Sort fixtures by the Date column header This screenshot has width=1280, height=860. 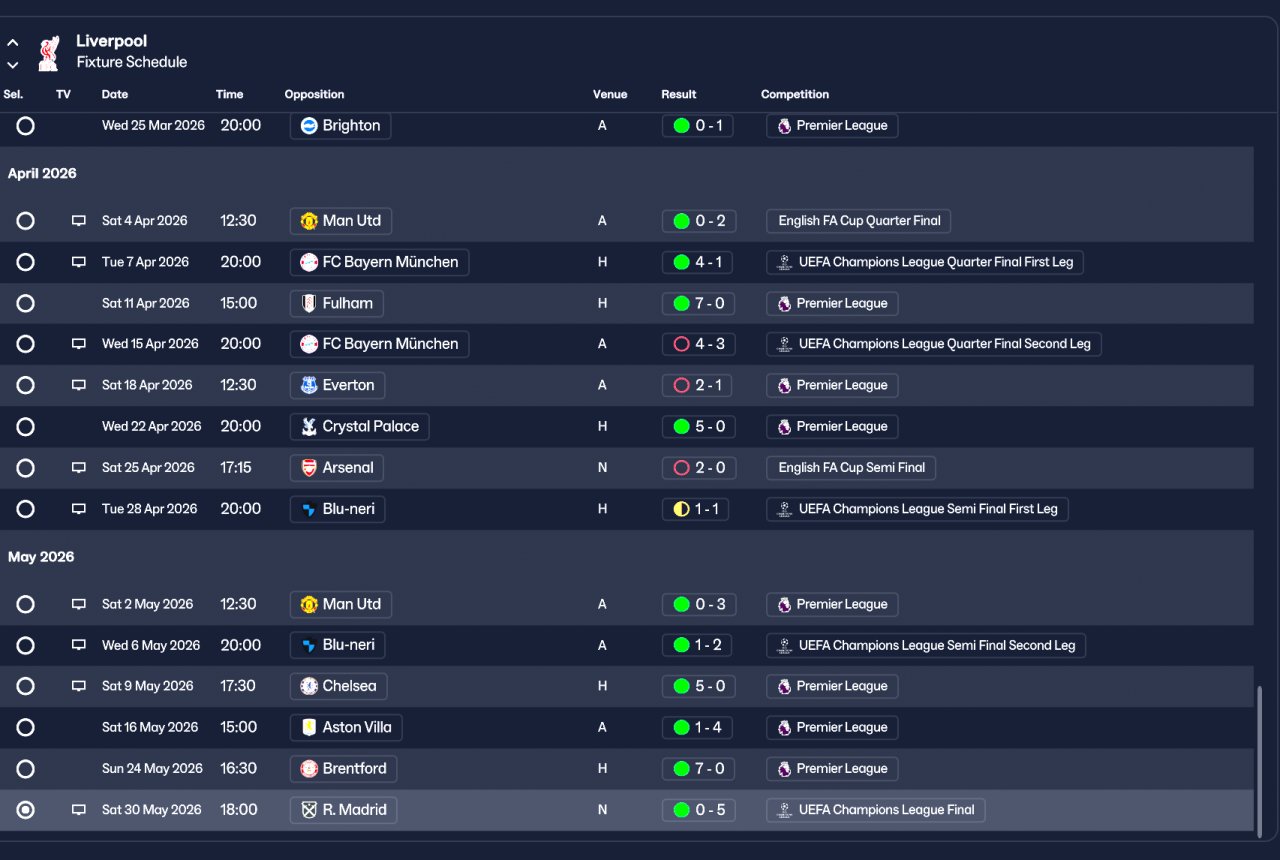[x=115, y=94]
